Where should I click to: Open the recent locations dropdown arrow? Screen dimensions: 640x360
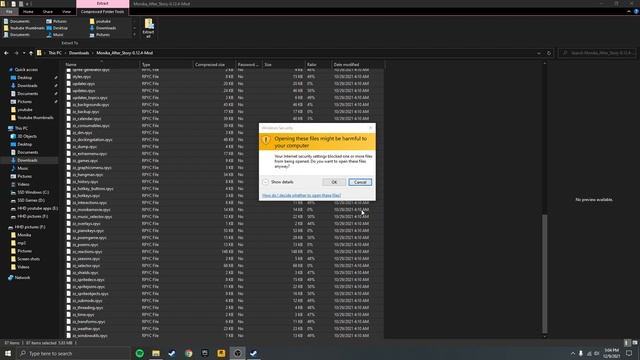[24, 53]
